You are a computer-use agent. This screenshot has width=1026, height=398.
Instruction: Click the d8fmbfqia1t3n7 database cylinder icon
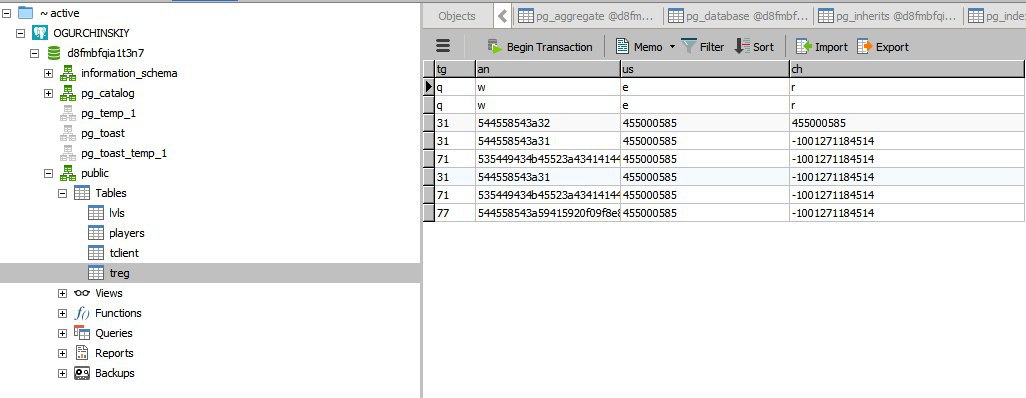[x=54, y=52]
